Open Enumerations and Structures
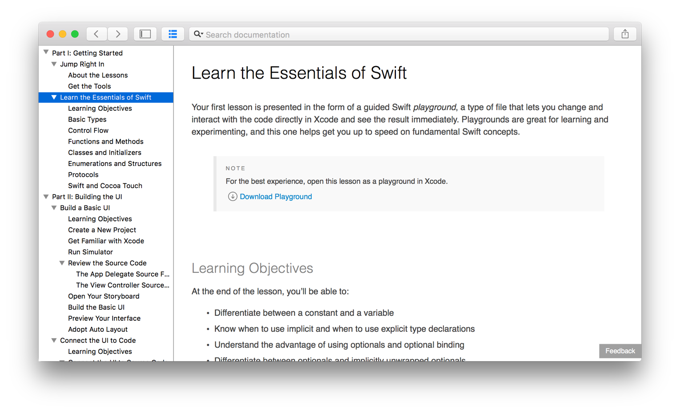This screenshot has height=413, width=680. tap(114, 164)
